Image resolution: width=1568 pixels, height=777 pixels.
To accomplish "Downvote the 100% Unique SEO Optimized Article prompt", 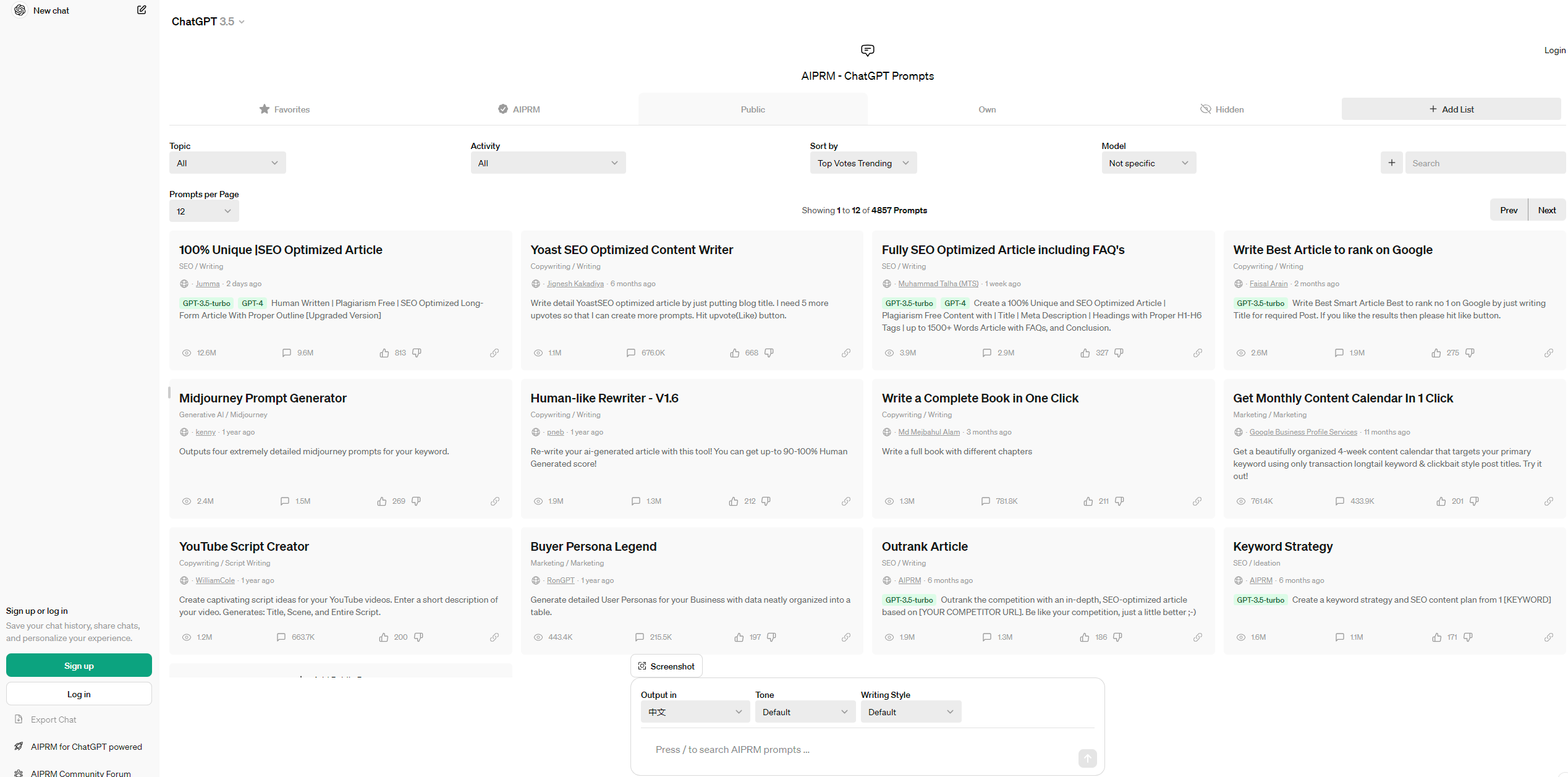I will [x=417, y=353].
